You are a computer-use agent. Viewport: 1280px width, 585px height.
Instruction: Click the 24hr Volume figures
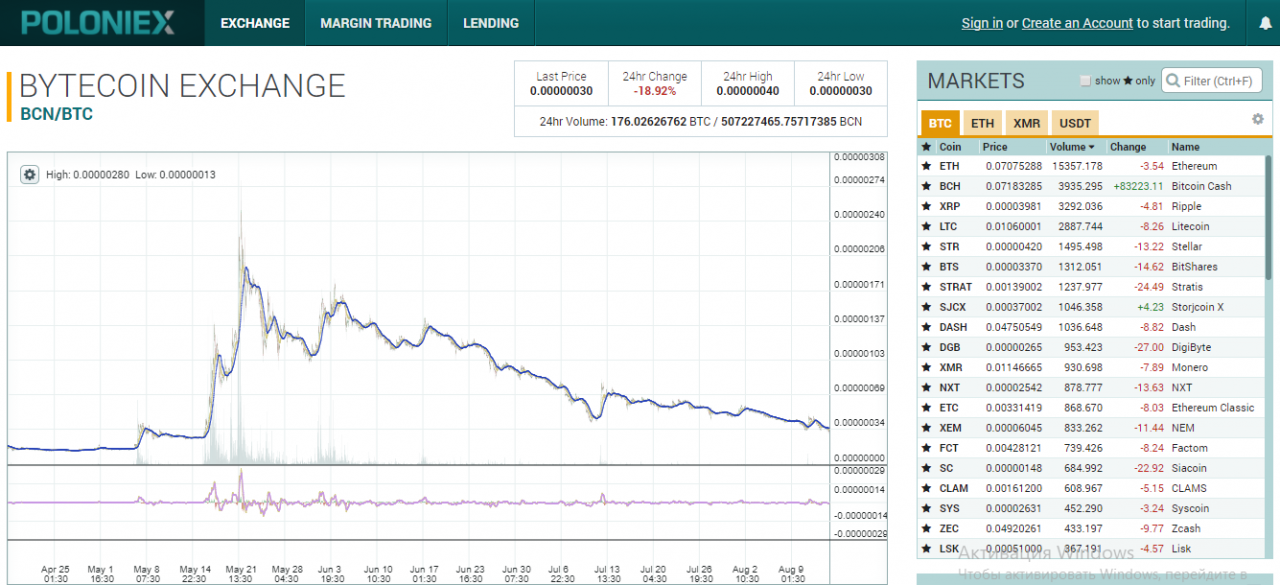coord(700,121)
